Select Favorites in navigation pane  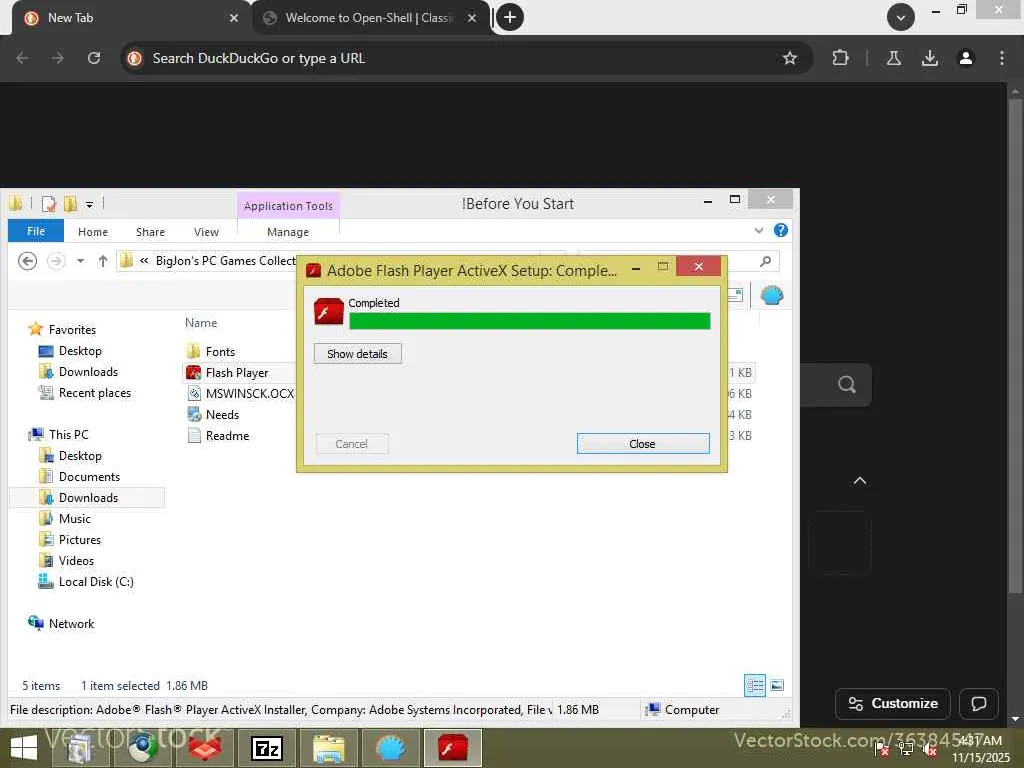click(x=72, y=329)
